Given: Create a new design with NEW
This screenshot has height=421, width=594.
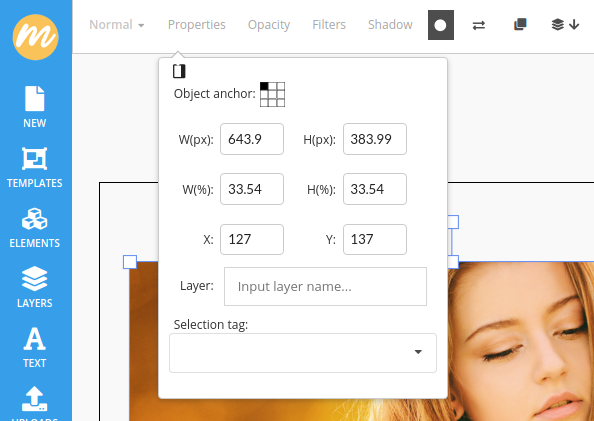Looking at the screenshot, I should (x=34, y=107).
